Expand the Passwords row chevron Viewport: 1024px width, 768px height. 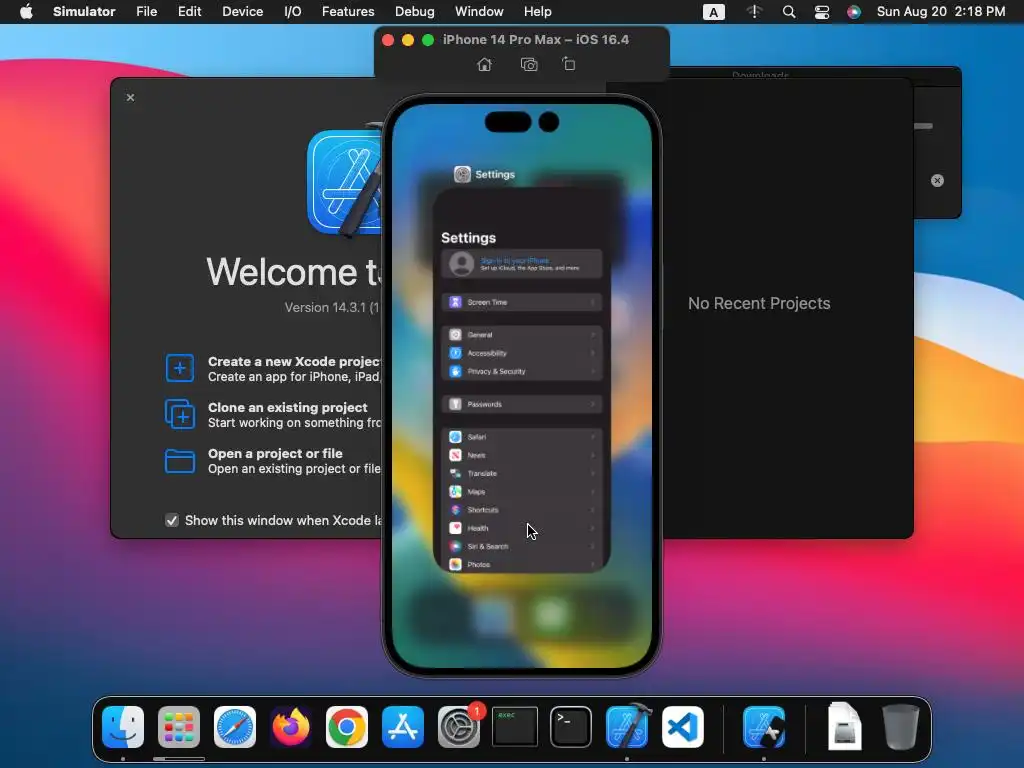pyautogui.click(x=592, y=404)
